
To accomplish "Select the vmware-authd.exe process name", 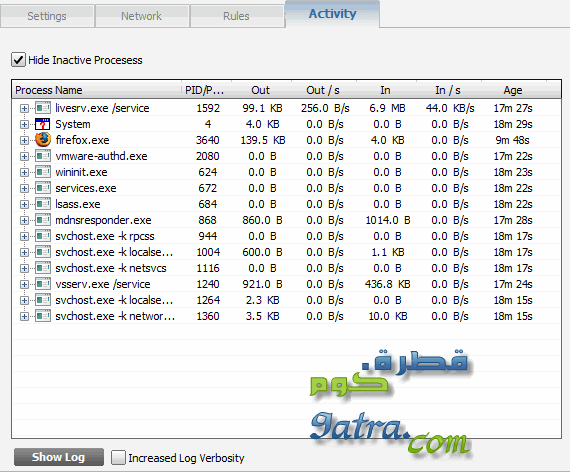I will tap(101, 156).
